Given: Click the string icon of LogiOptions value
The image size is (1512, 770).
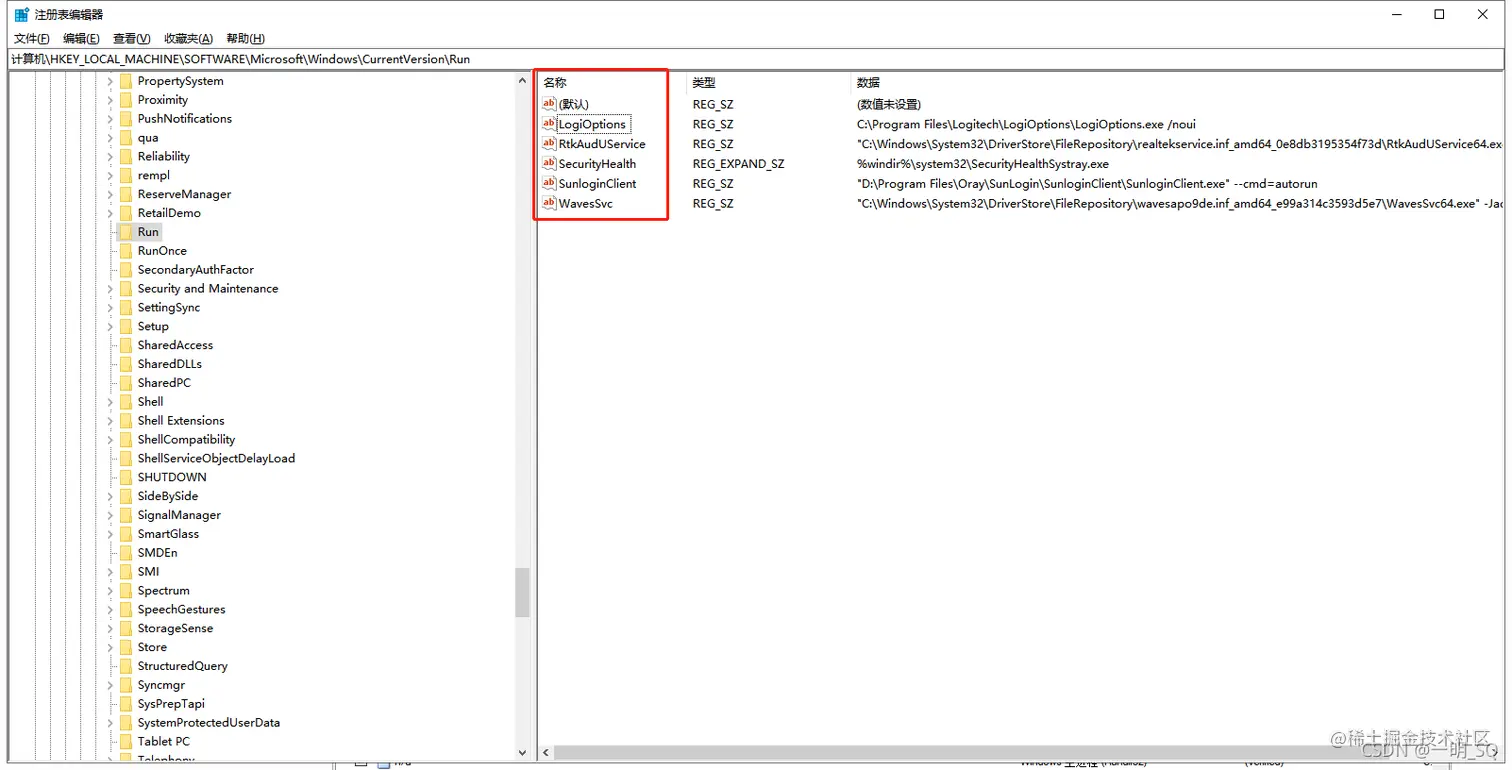Looking at the screenshot, I should [x=549, y=124].
